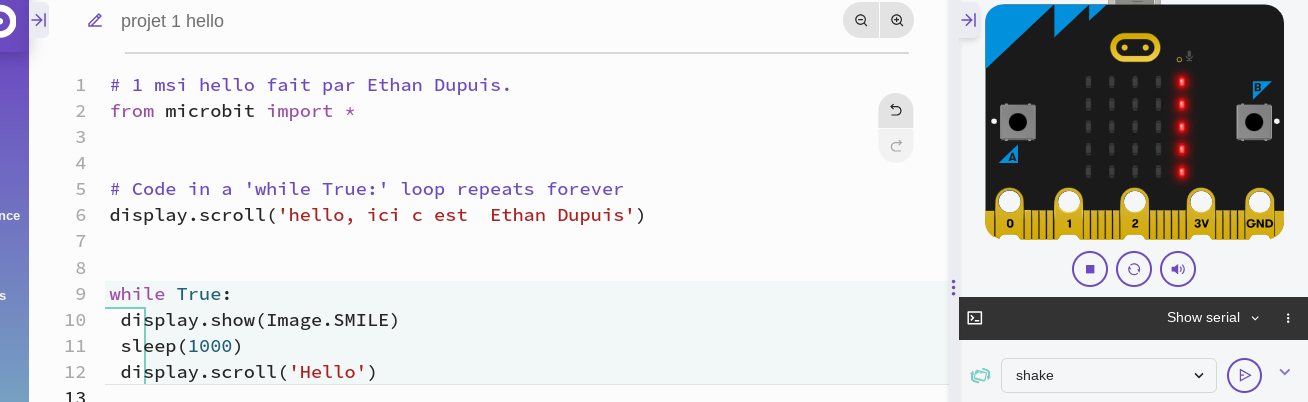Click the 'projet 1 hello' title
This screenshot has width=1308, height=402.
coord(172,21)
